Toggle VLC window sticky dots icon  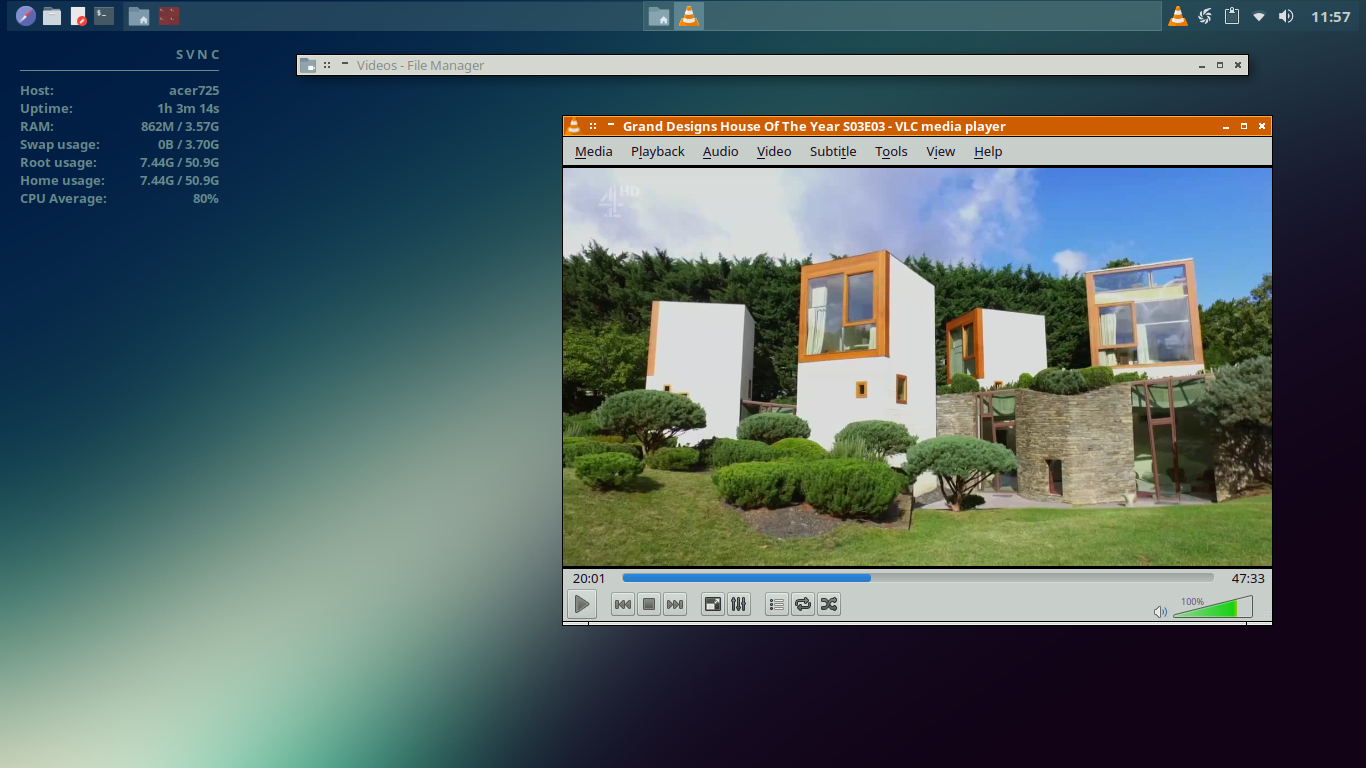point(593,126)
